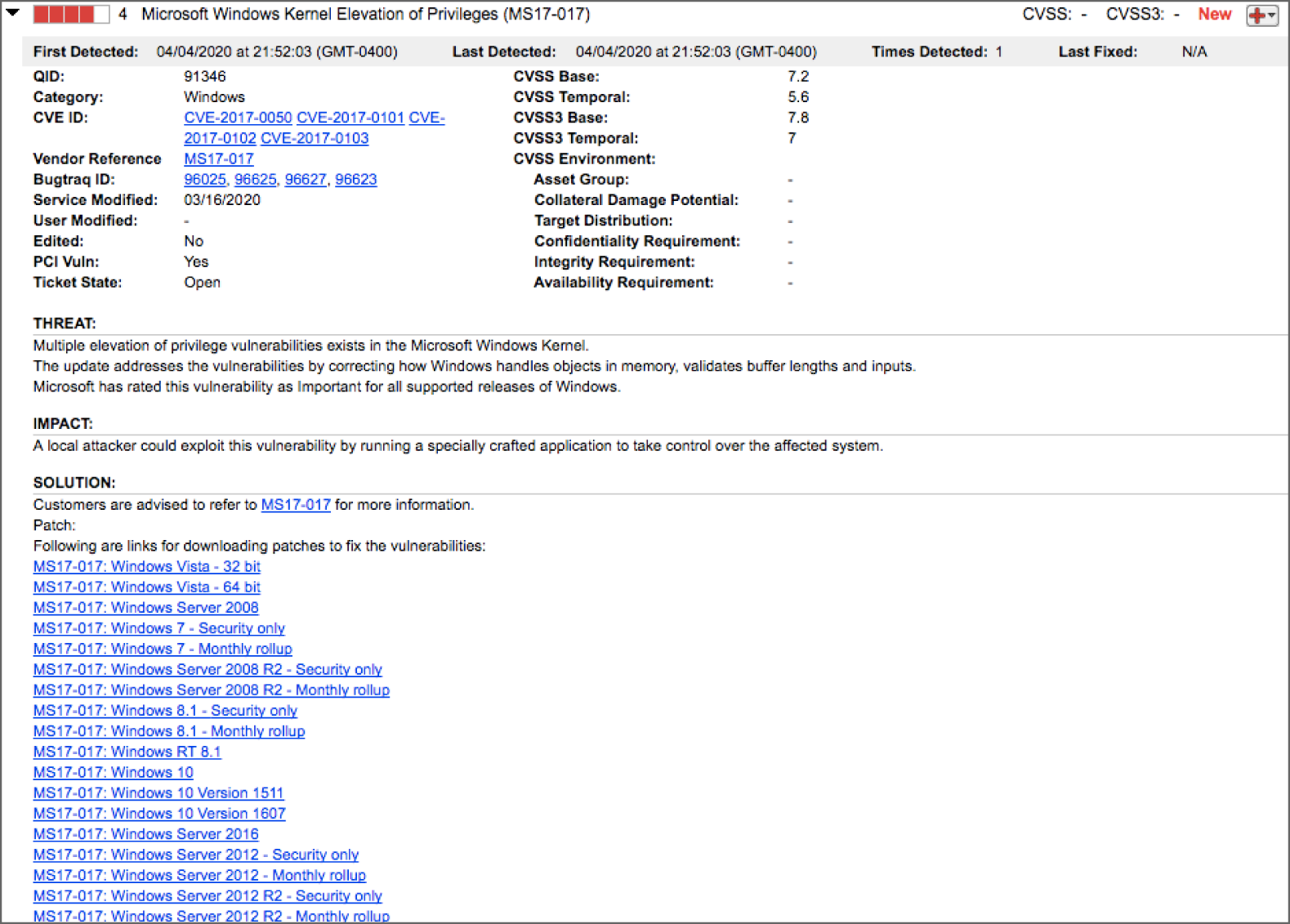Open Windows 7 Security only patch
The width and height of the screenshot is (1290, 924).
point(158,628)
